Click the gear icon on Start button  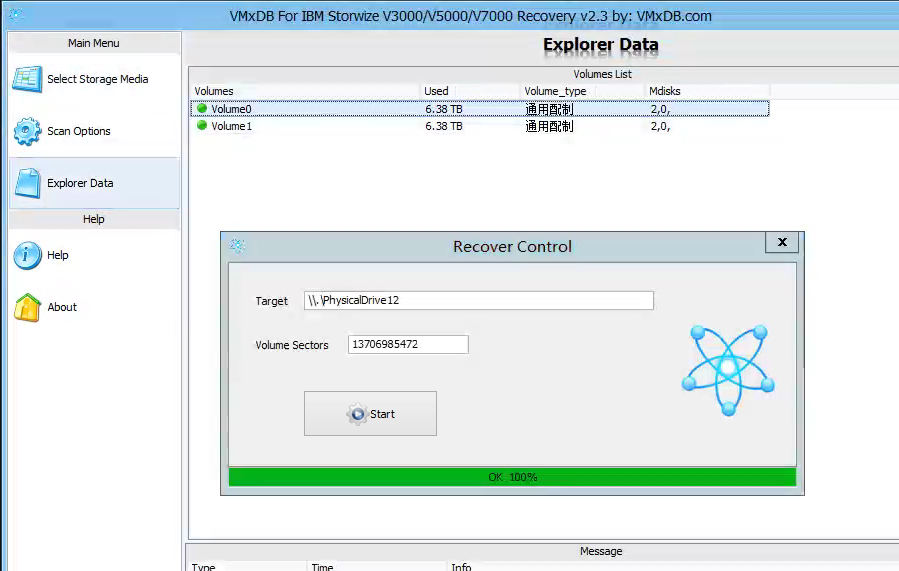(357, 413)
